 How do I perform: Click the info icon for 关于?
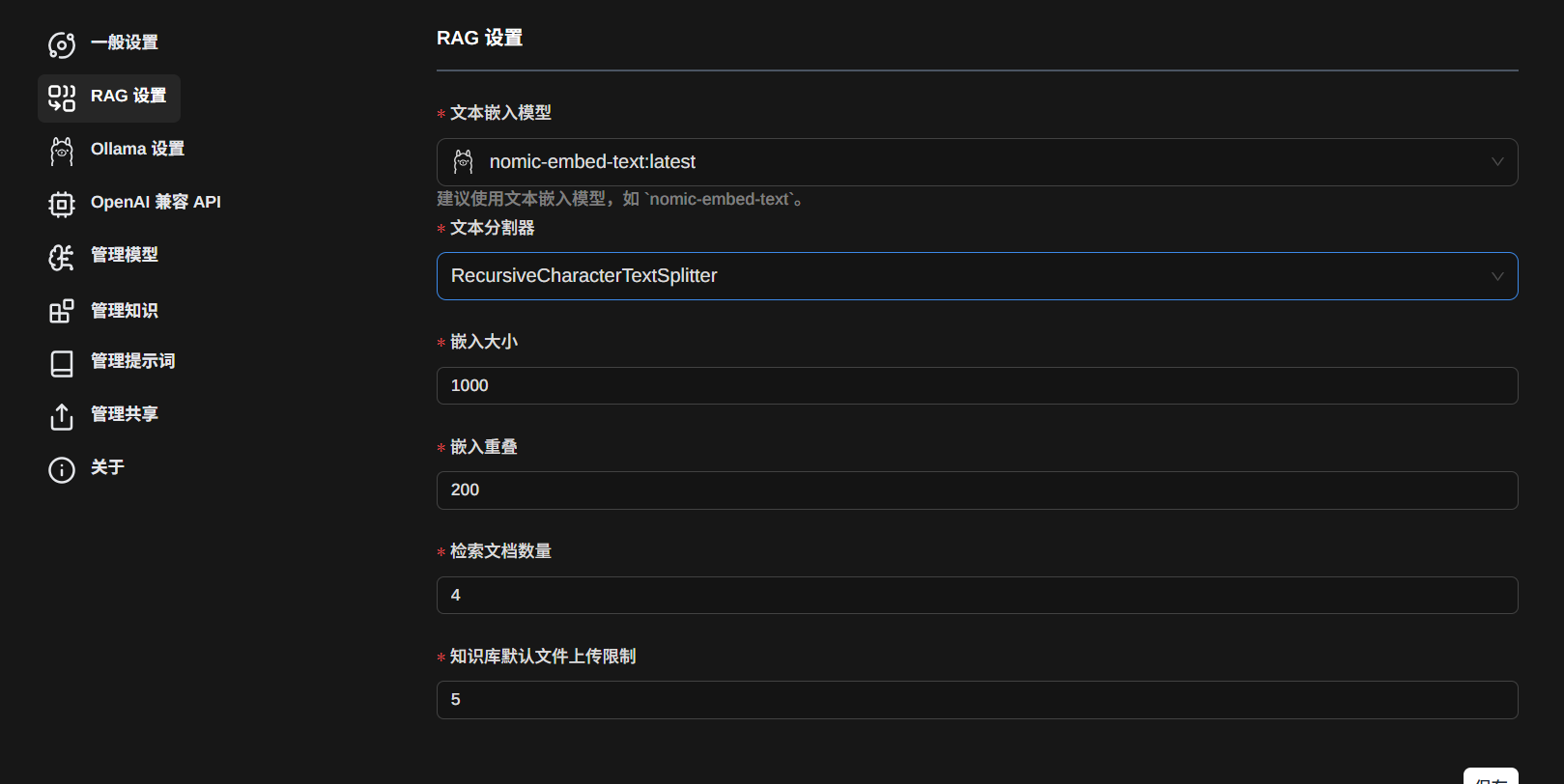tap(62, 470)
